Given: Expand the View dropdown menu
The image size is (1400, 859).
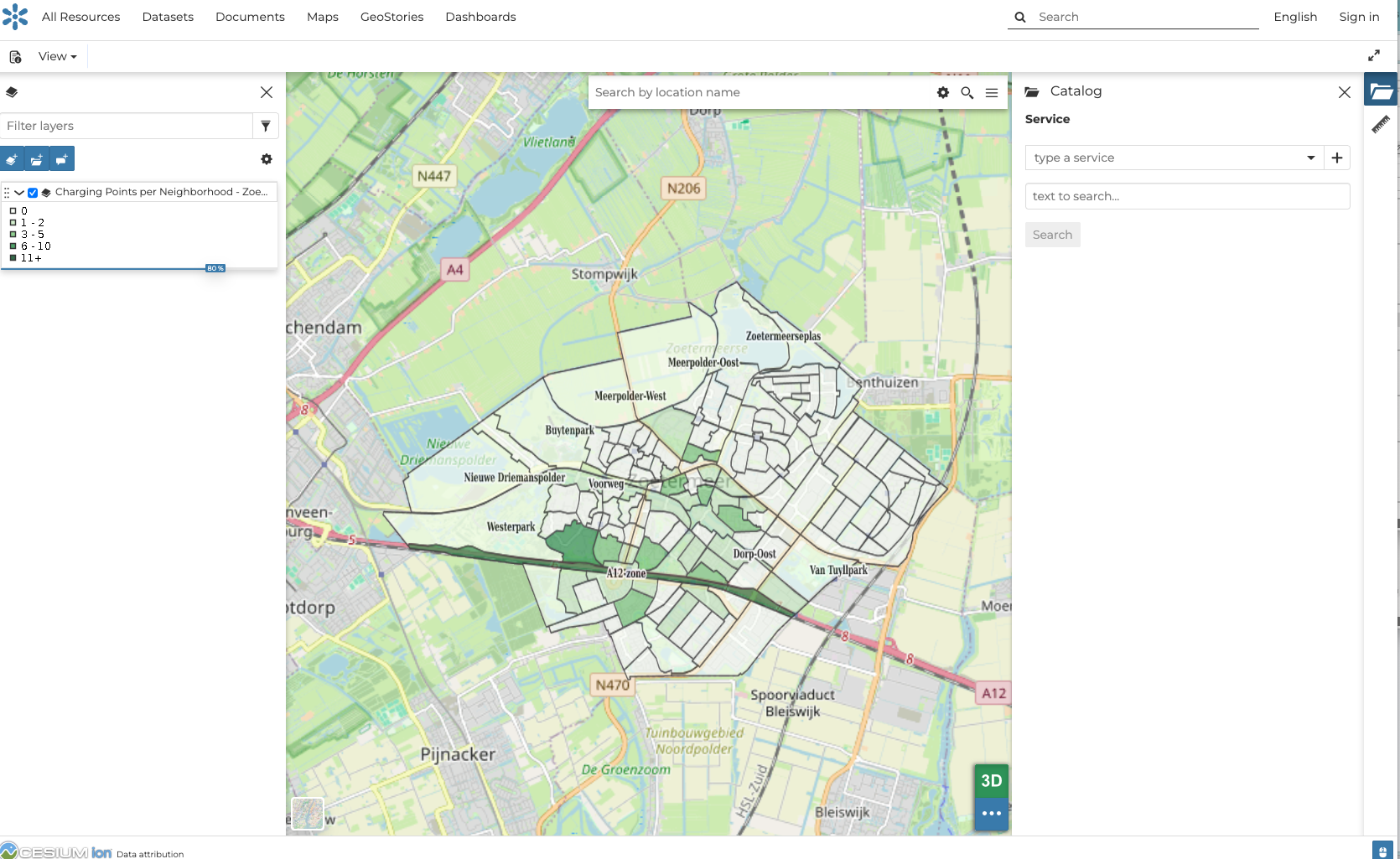Looking at the screenshot, I should 58,56.
